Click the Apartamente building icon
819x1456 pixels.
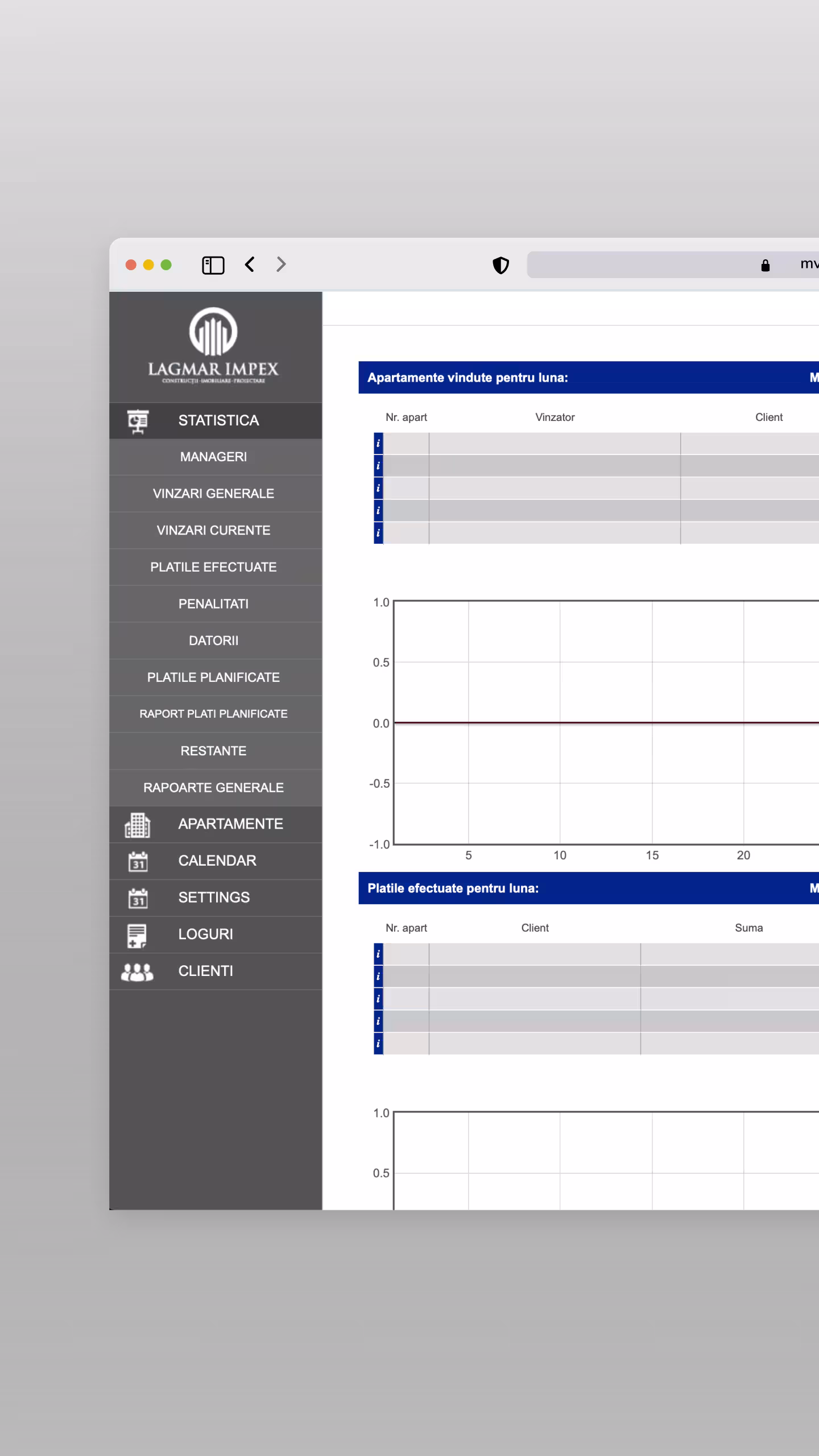coord(138,825)
